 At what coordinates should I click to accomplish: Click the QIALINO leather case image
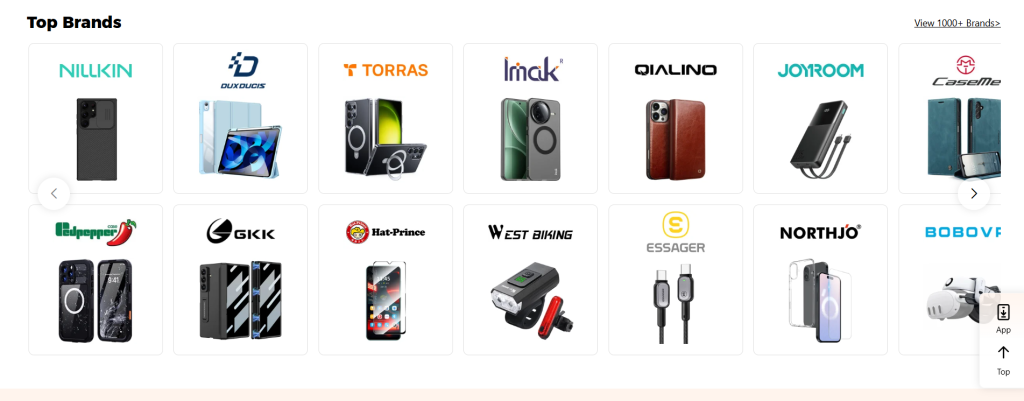(x=675, y=139)
